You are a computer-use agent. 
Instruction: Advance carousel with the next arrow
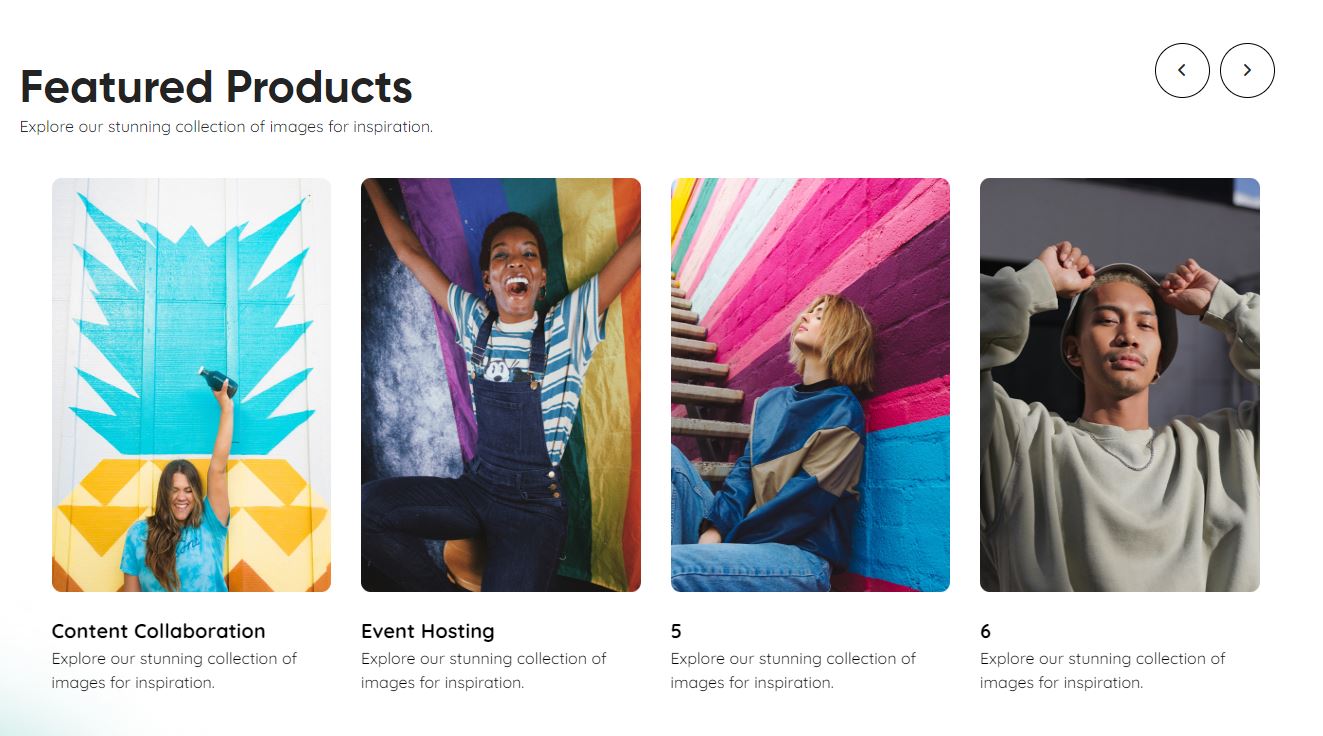click(1247, 70)
